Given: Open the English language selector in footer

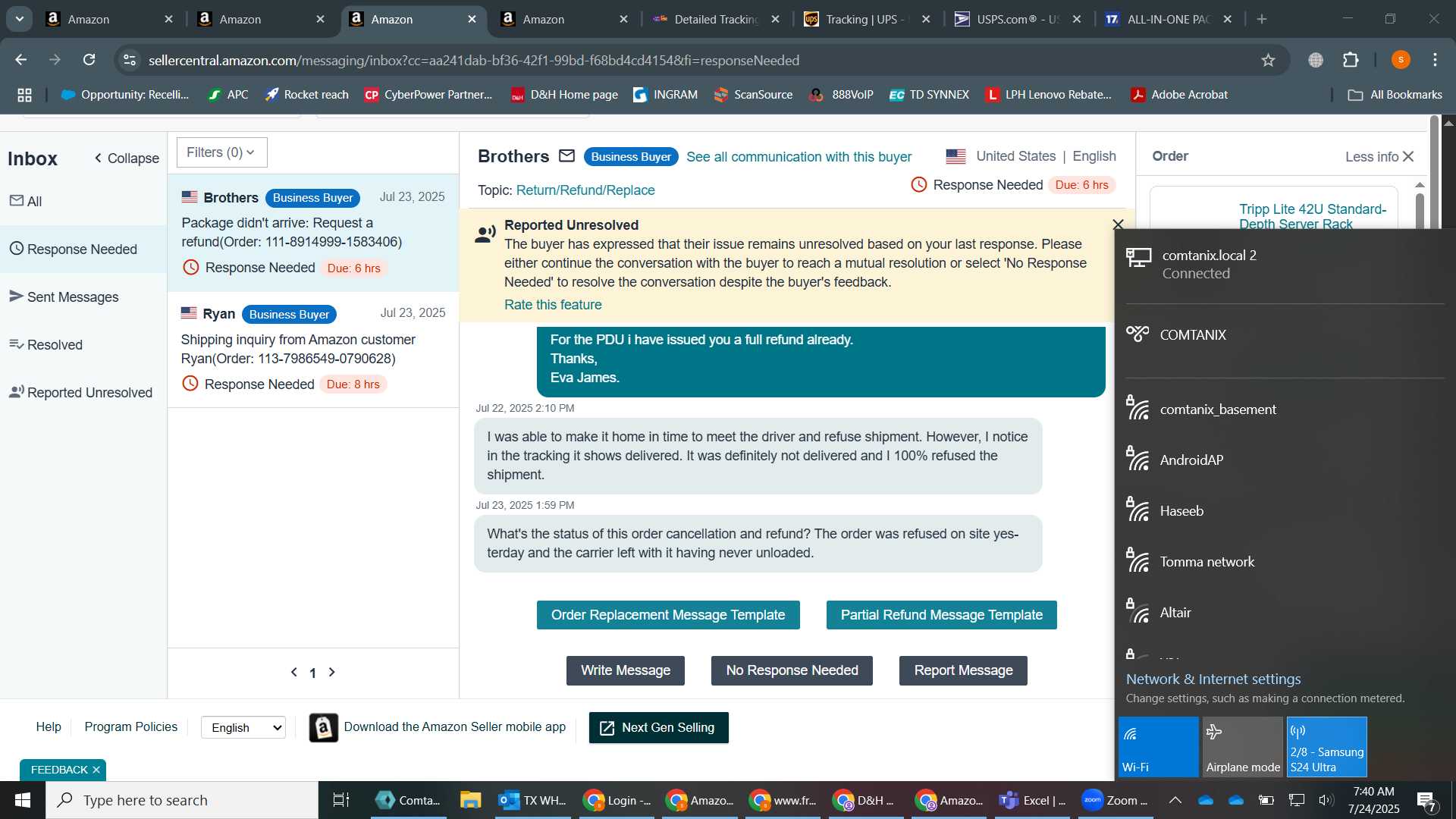Looking at the screenshot, I should click(243, 727).
